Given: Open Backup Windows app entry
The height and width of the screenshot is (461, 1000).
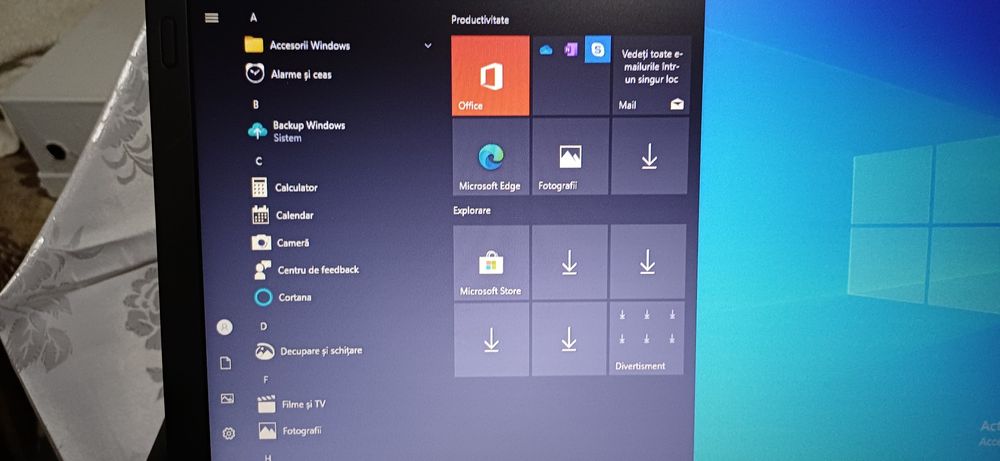Looking at the screenshot, I should [x=297, y=130].
